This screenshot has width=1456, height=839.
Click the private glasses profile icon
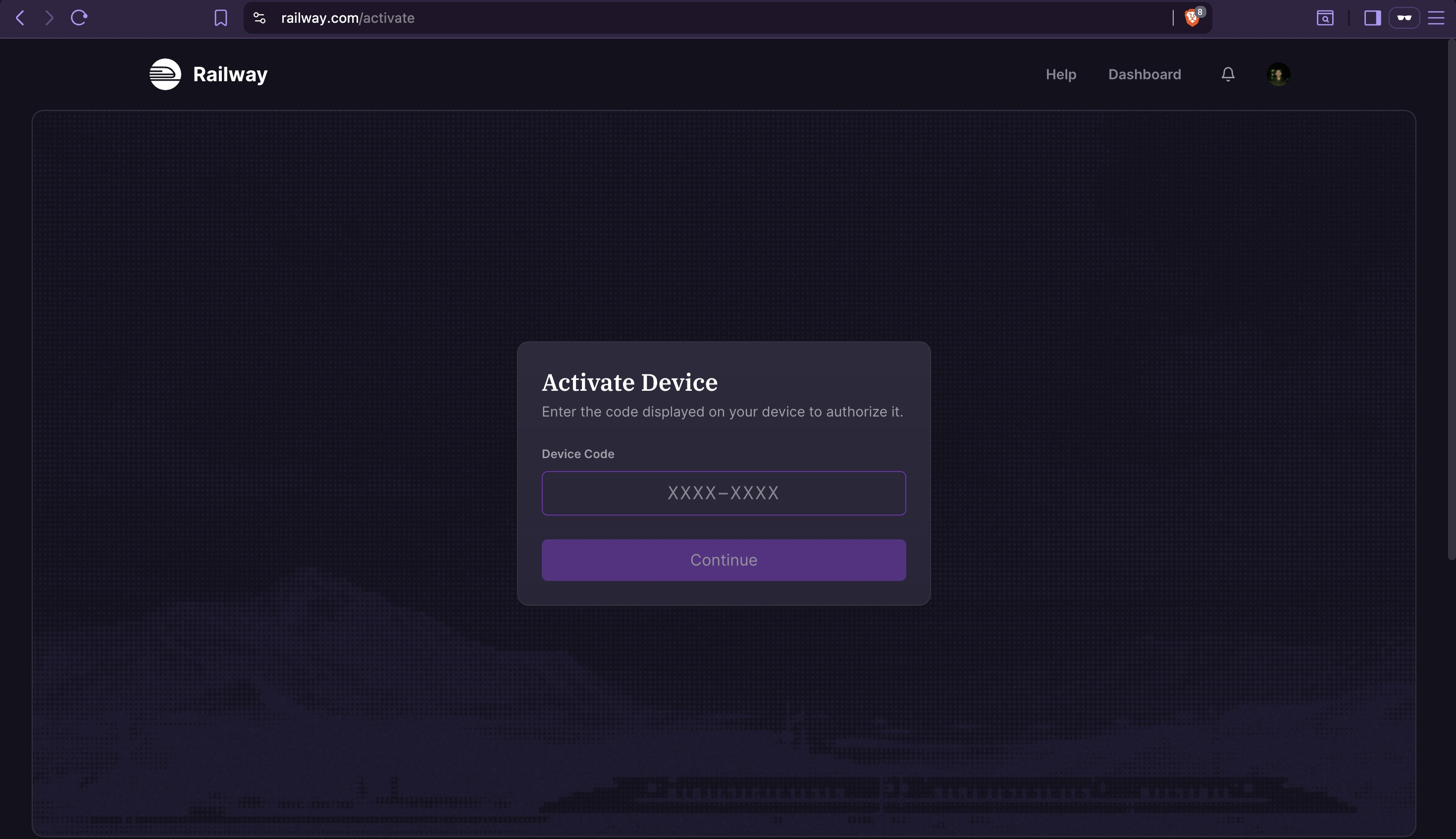pyautogui.click(x=1404, y=18)
